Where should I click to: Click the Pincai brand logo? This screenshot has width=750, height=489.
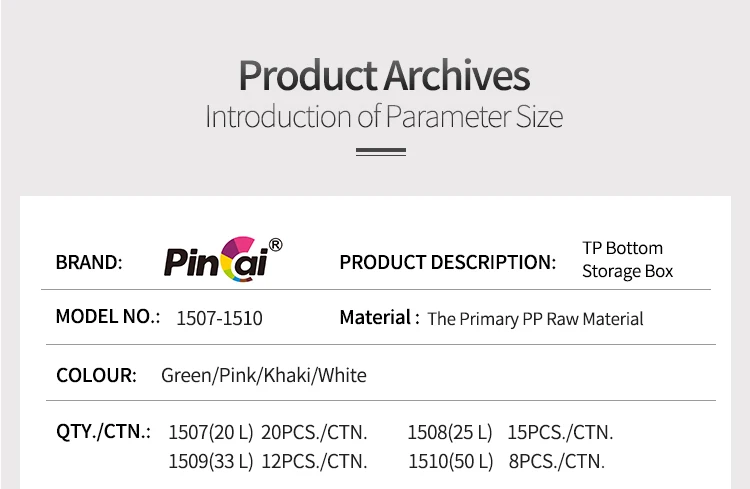click(223, 259)
